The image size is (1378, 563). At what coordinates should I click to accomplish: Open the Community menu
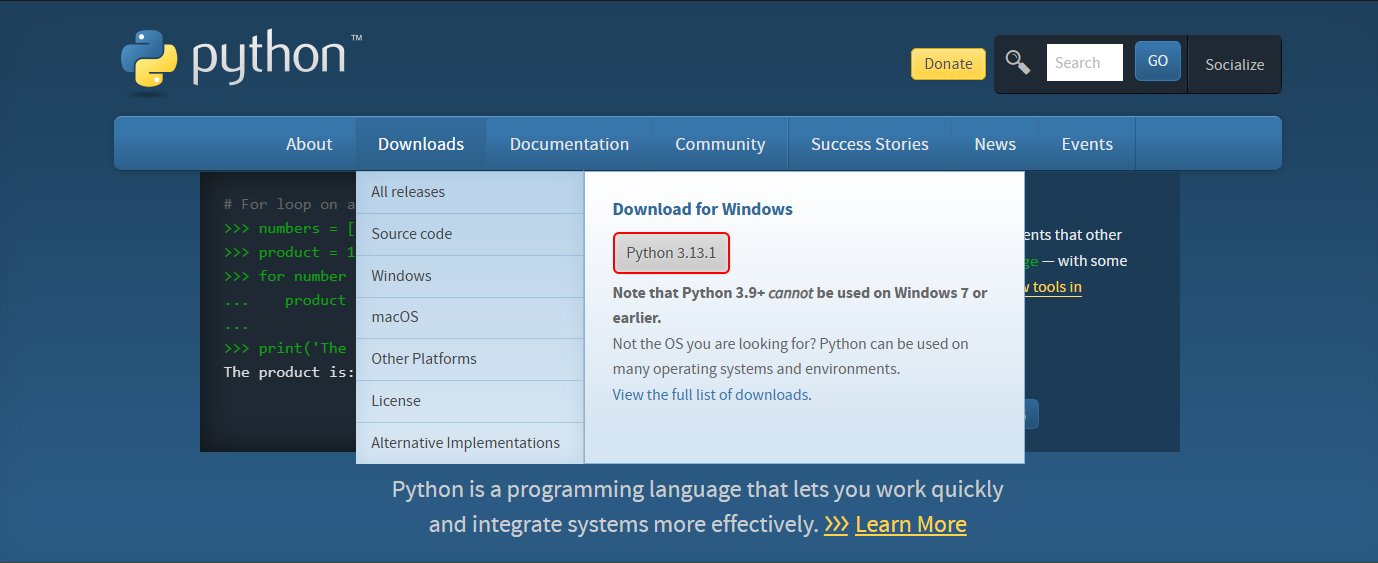coord(720,144)
